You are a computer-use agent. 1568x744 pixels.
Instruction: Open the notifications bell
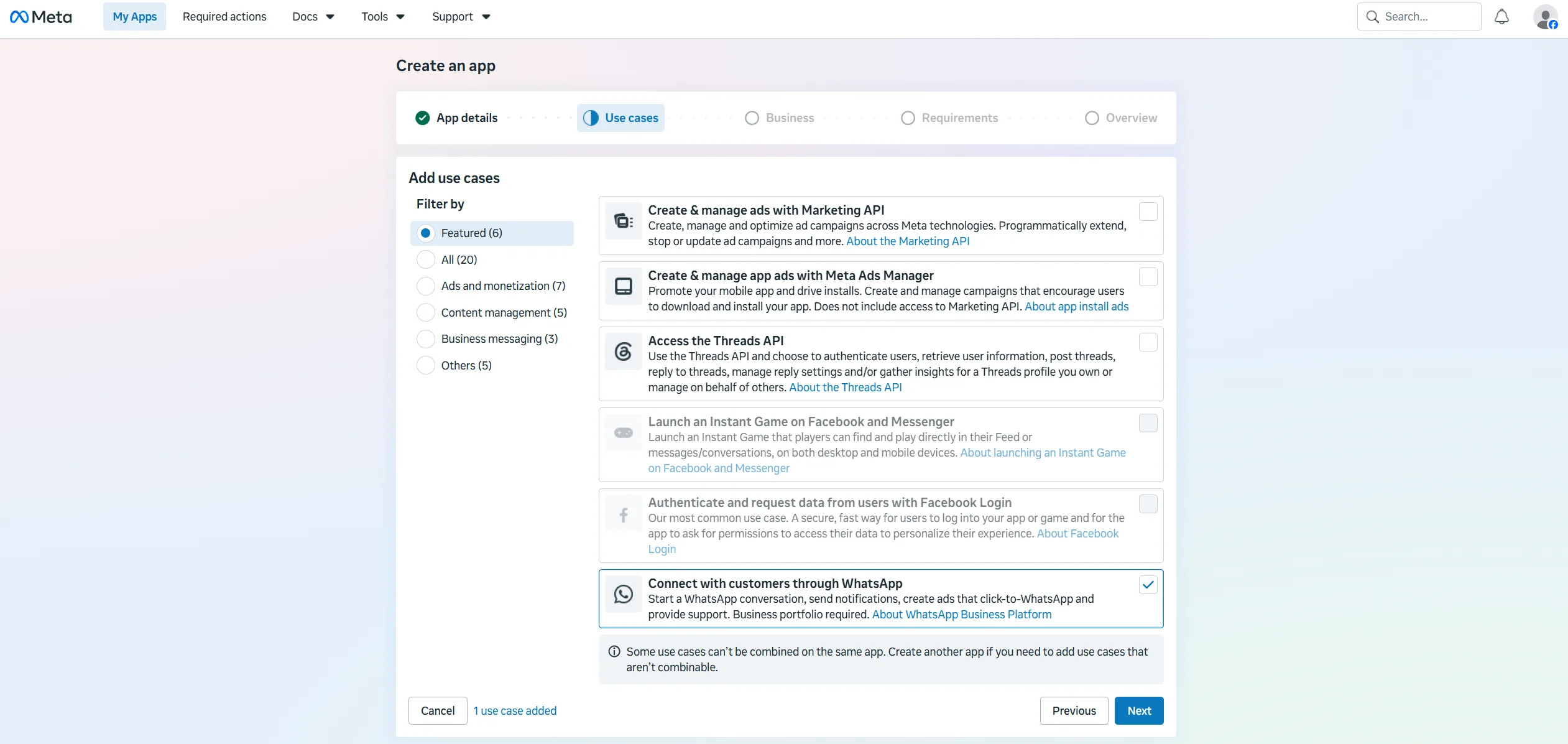pos(1501,17)
